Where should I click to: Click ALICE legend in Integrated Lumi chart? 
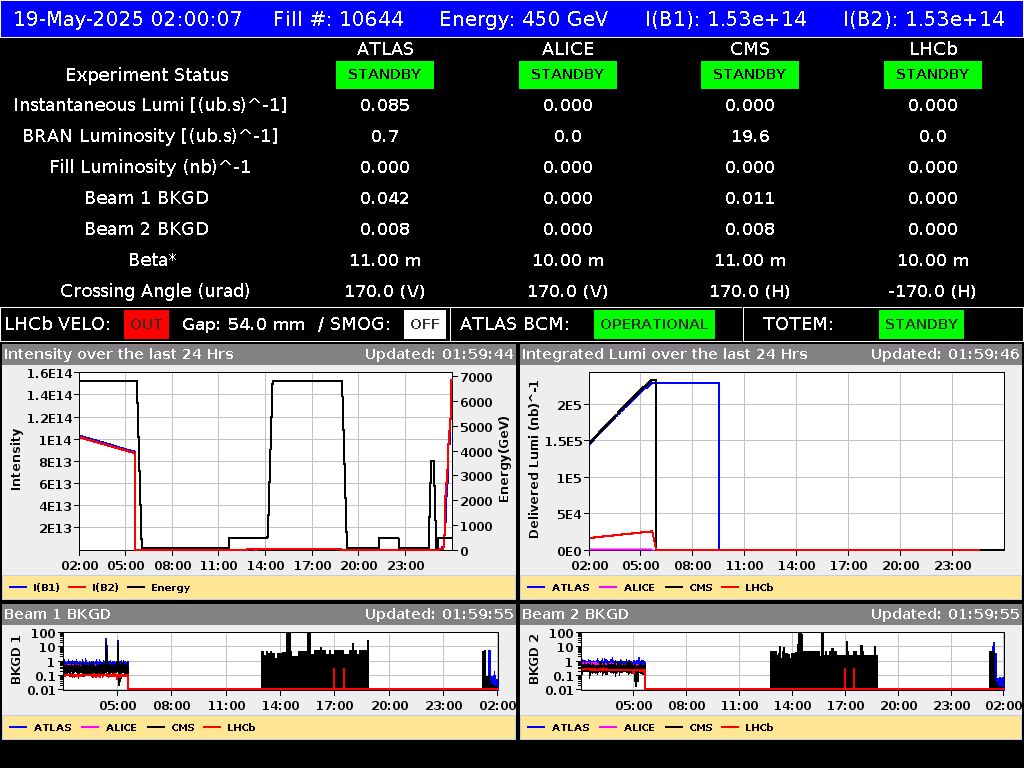pos(627,587)
